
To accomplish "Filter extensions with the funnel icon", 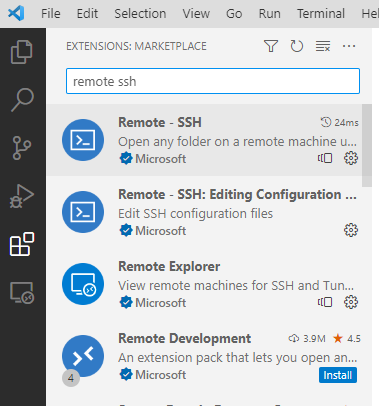I will coord(271,46).
